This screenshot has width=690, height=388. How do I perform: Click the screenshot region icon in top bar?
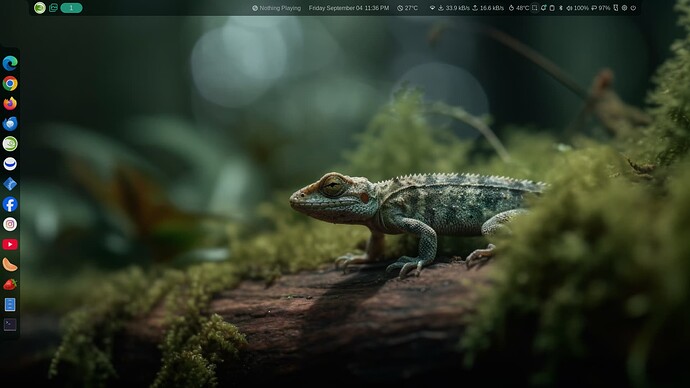[x=534, y=8]
